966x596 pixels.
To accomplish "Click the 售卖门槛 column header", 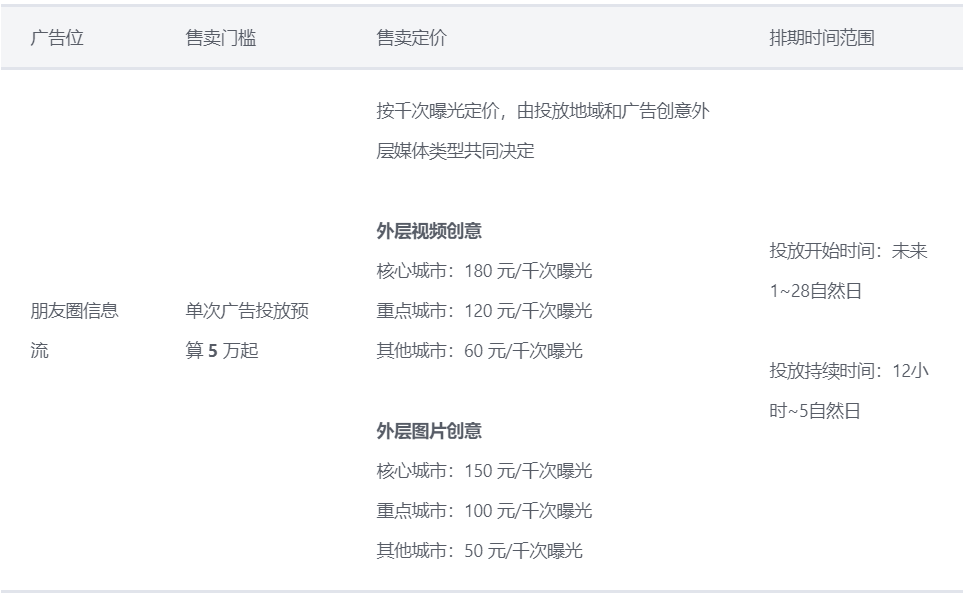I will tap(220, 38).
